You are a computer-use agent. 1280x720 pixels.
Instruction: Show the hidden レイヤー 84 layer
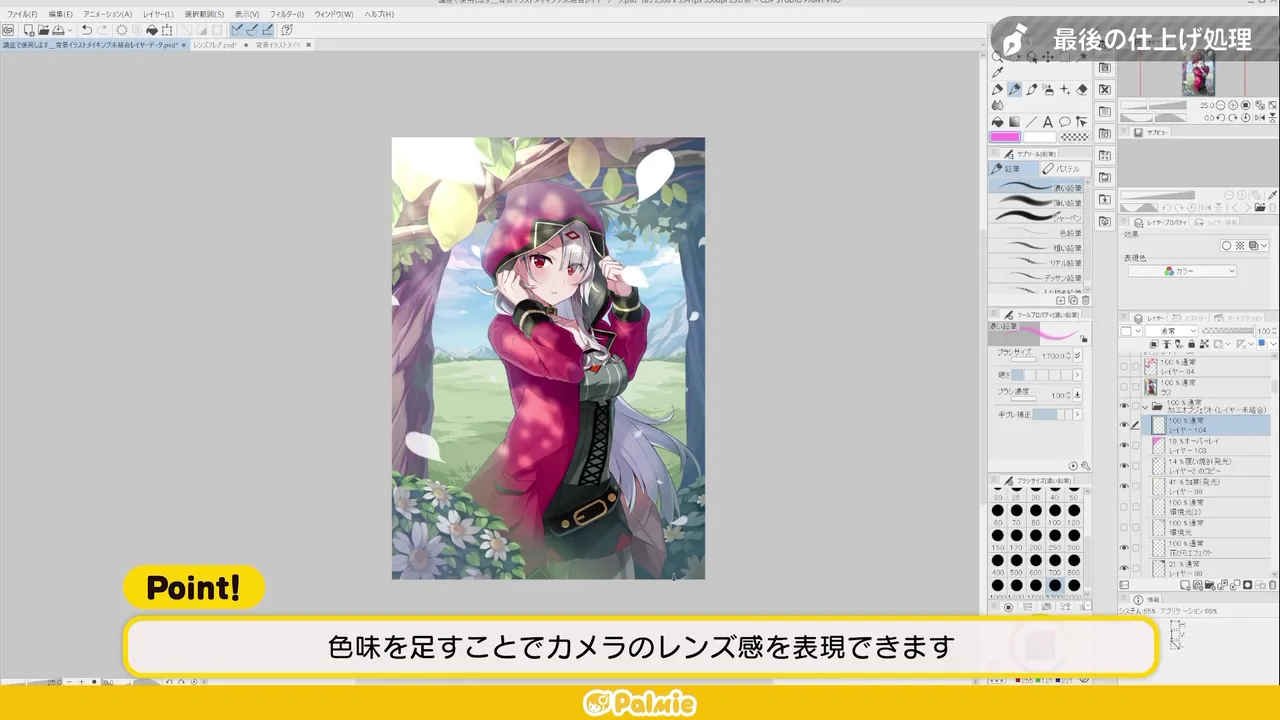[1124, 367]
